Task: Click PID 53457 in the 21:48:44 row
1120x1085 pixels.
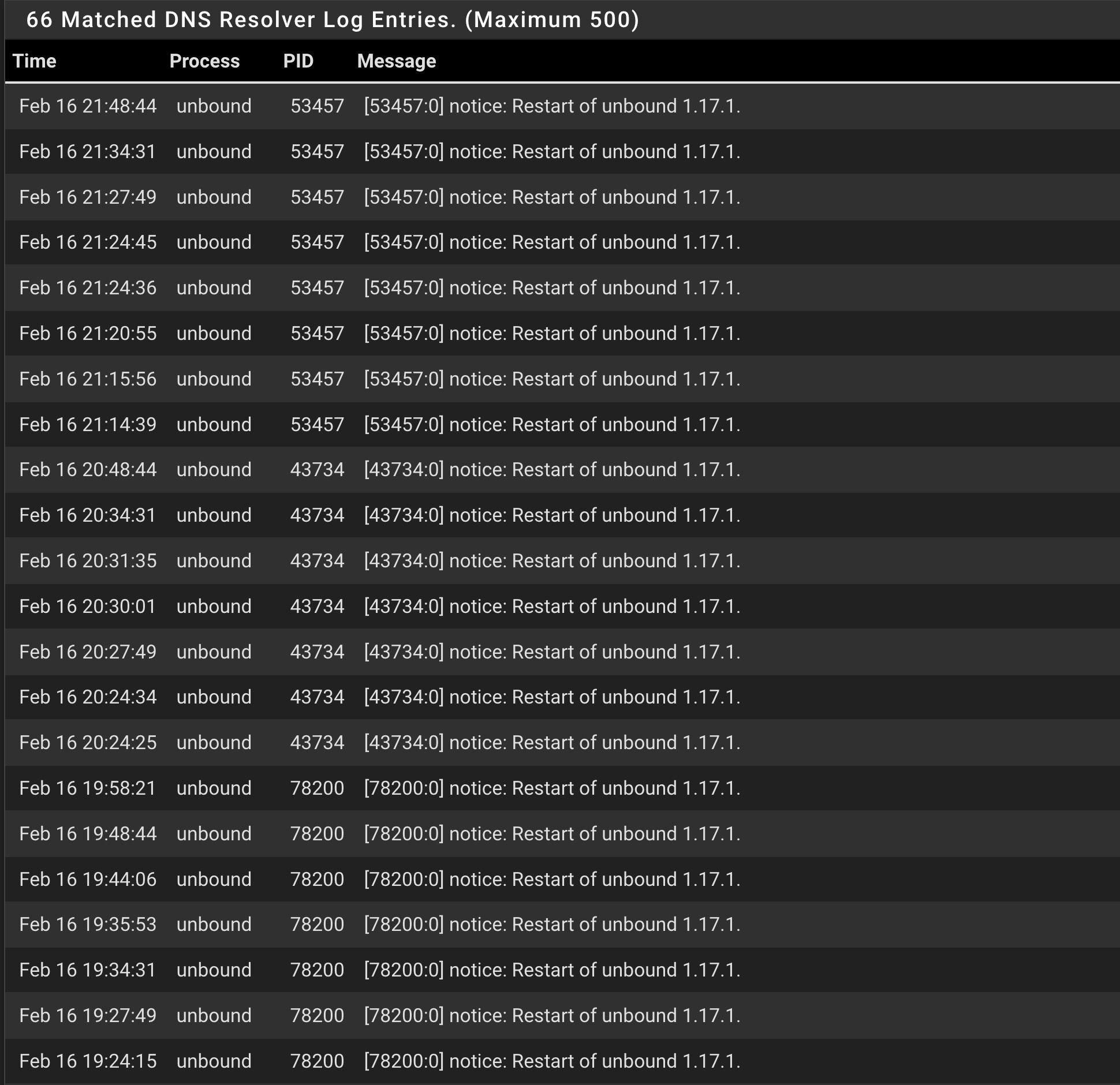Action: (x=317, y=106)
